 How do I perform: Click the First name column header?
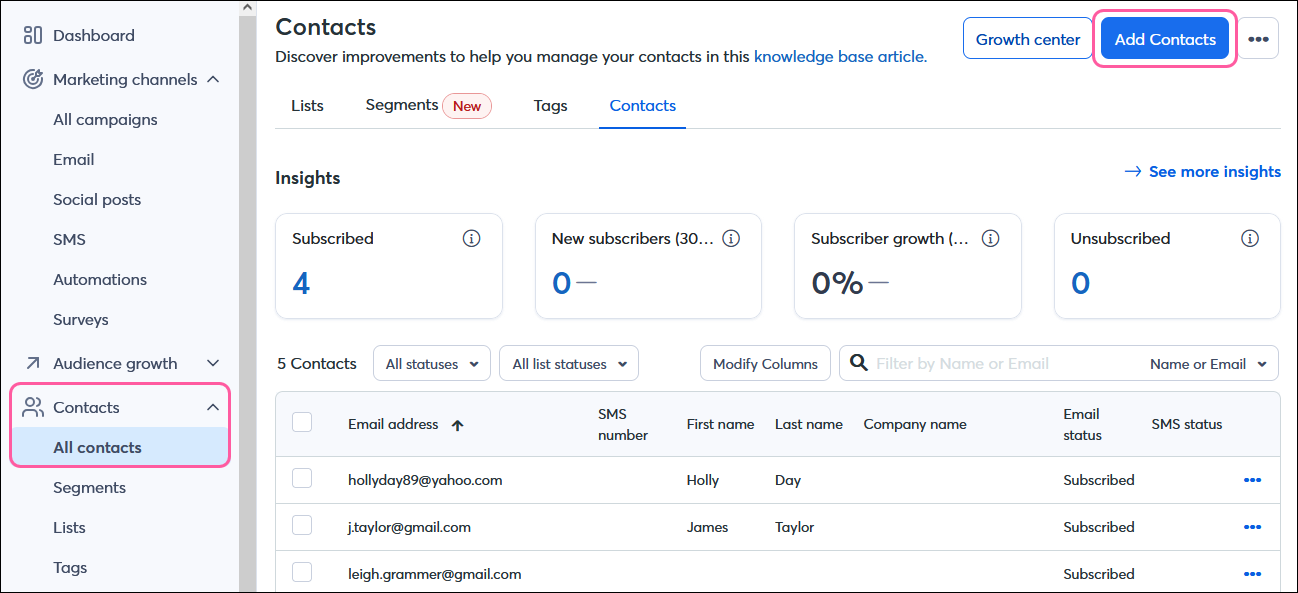click(x=720, y=424)
